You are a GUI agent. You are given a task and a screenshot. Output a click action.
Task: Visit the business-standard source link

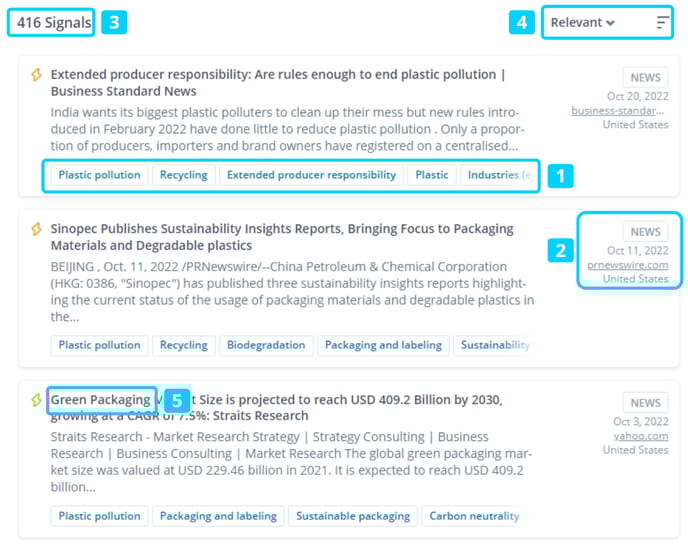tap(619, 111)
